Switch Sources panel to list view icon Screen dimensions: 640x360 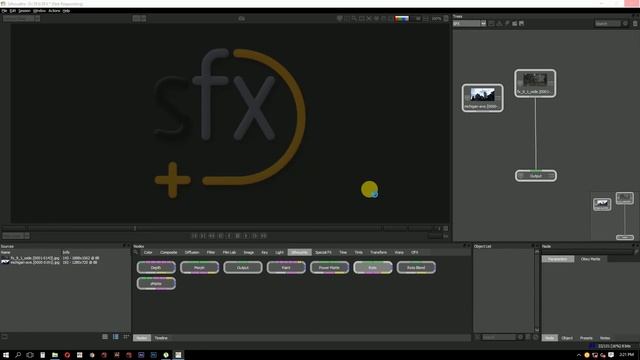pos(105,337)
